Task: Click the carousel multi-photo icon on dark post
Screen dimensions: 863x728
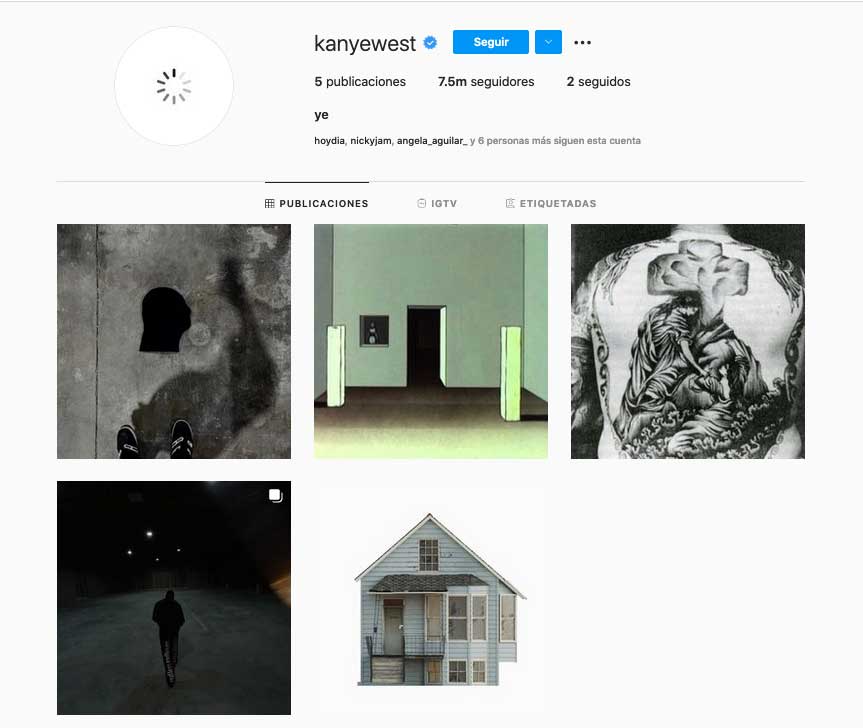Action: (275, 496)
